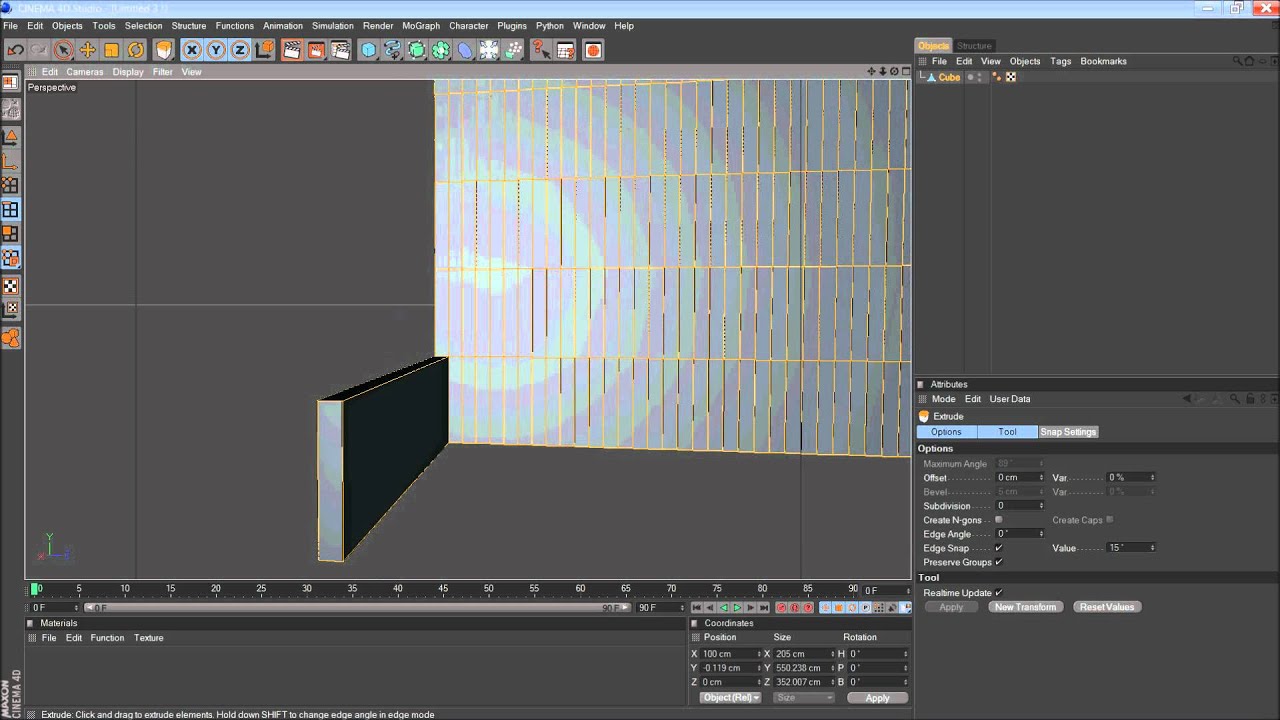Click the Subdivision value stepper
Viewport: 1280px width, 720px height.
click(x=1041, y=506)
